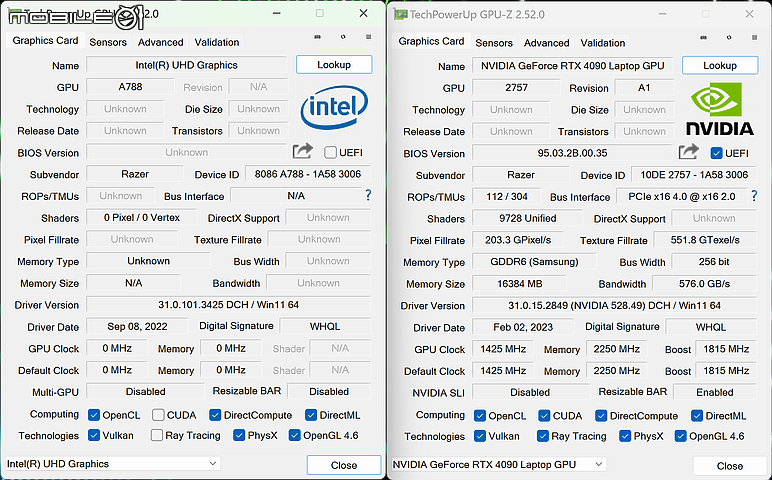Click the BIOS Version field 95.03.2B.00.35
Screen dimensions: 772x480
[x=572, y=153]
